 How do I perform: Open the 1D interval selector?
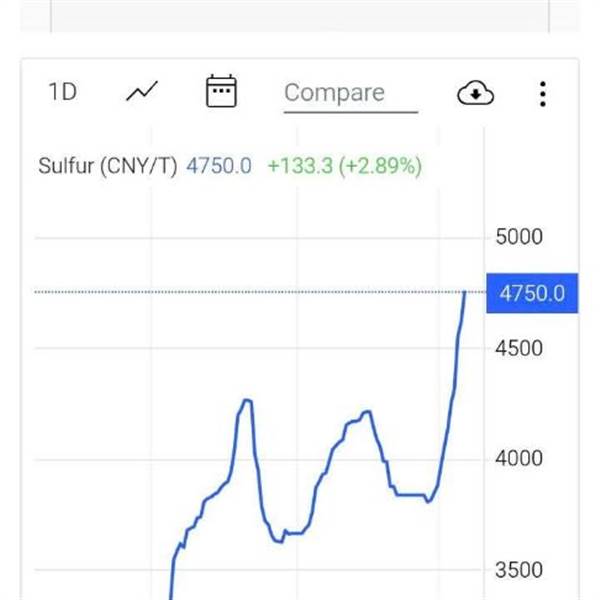[62, 92]
